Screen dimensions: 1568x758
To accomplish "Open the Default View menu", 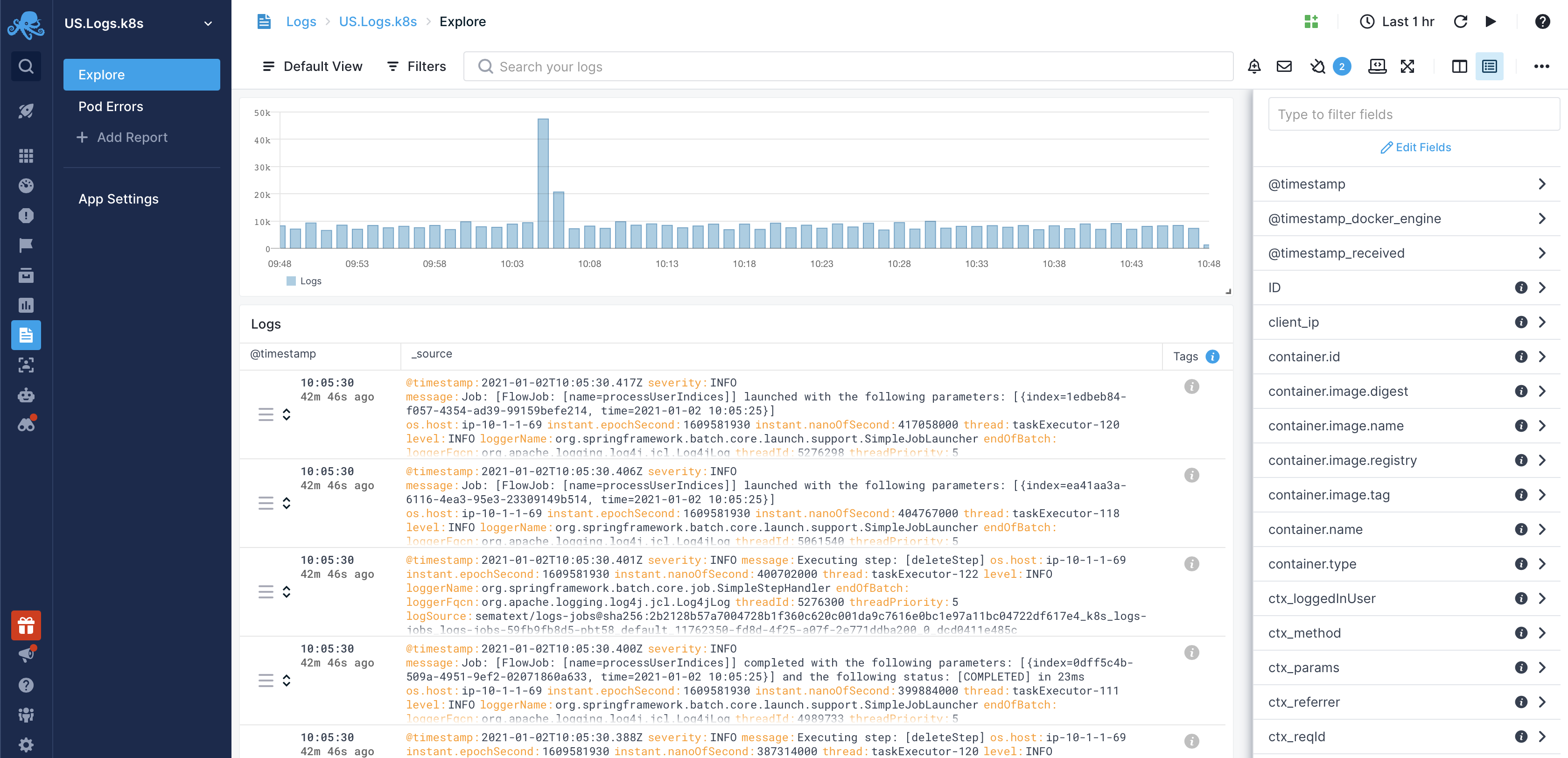I will (x=312, y=66).
